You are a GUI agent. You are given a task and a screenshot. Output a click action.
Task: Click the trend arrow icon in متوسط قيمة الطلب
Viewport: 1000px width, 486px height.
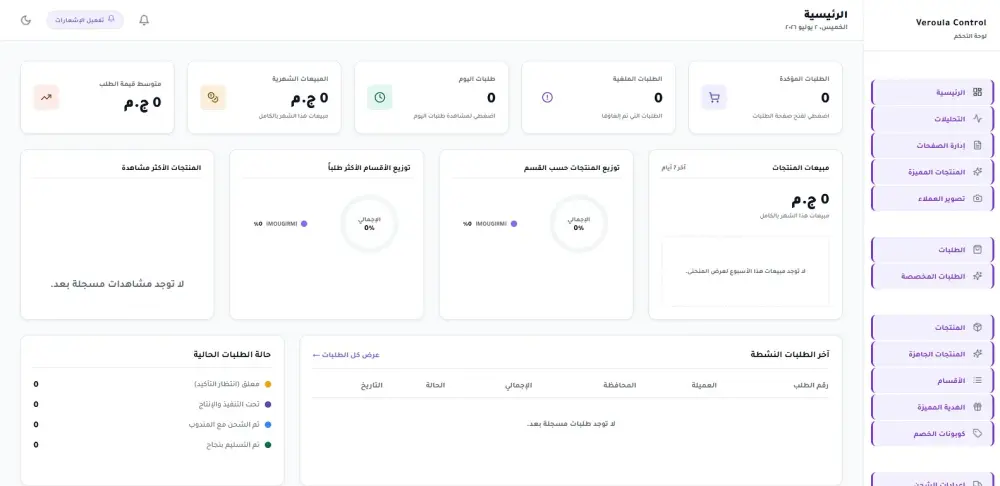(46, 98)
